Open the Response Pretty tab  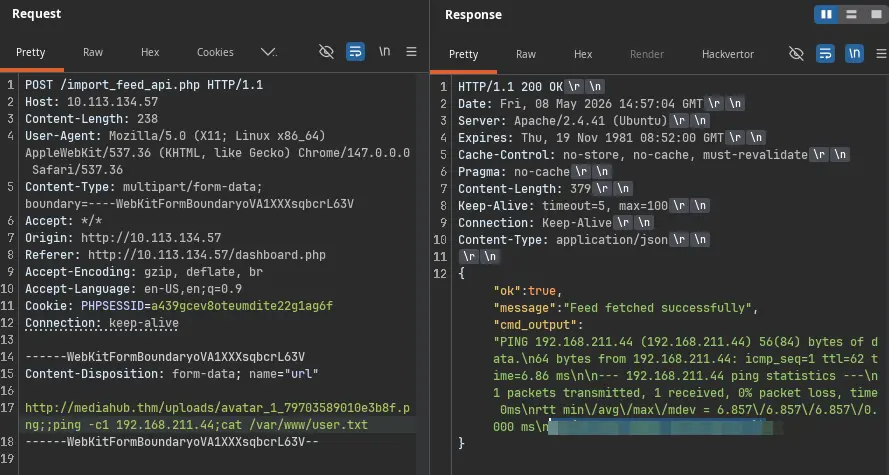point(463,54)
